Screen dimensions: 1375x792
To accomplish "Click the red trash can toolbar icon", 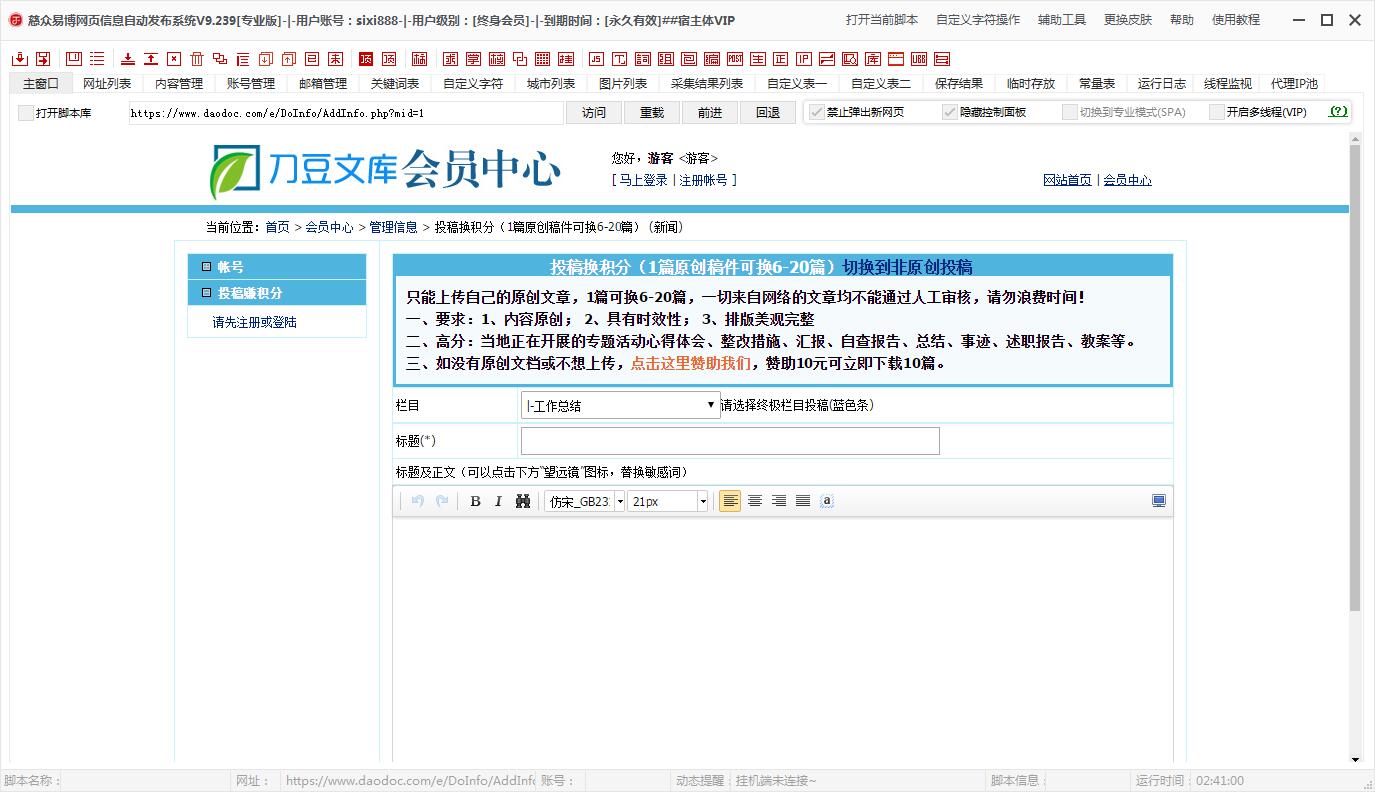I will [197, 59].
